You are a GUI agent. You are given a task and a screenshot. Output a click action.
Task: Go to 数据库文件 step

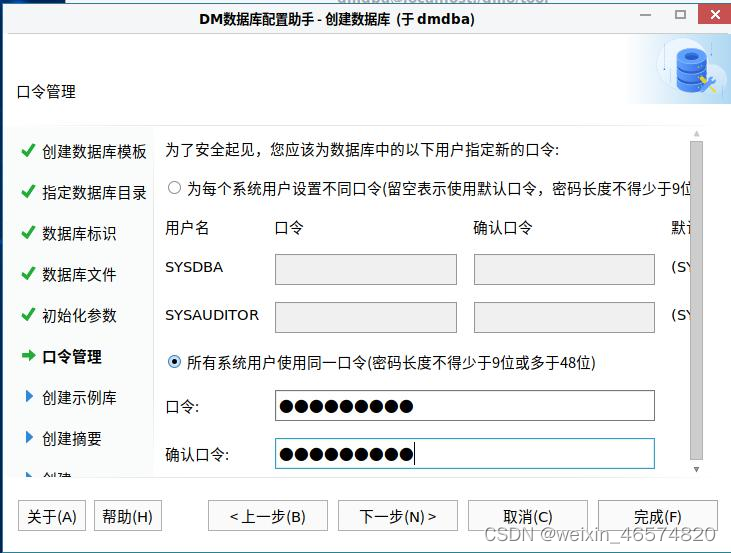coord(79,275)
